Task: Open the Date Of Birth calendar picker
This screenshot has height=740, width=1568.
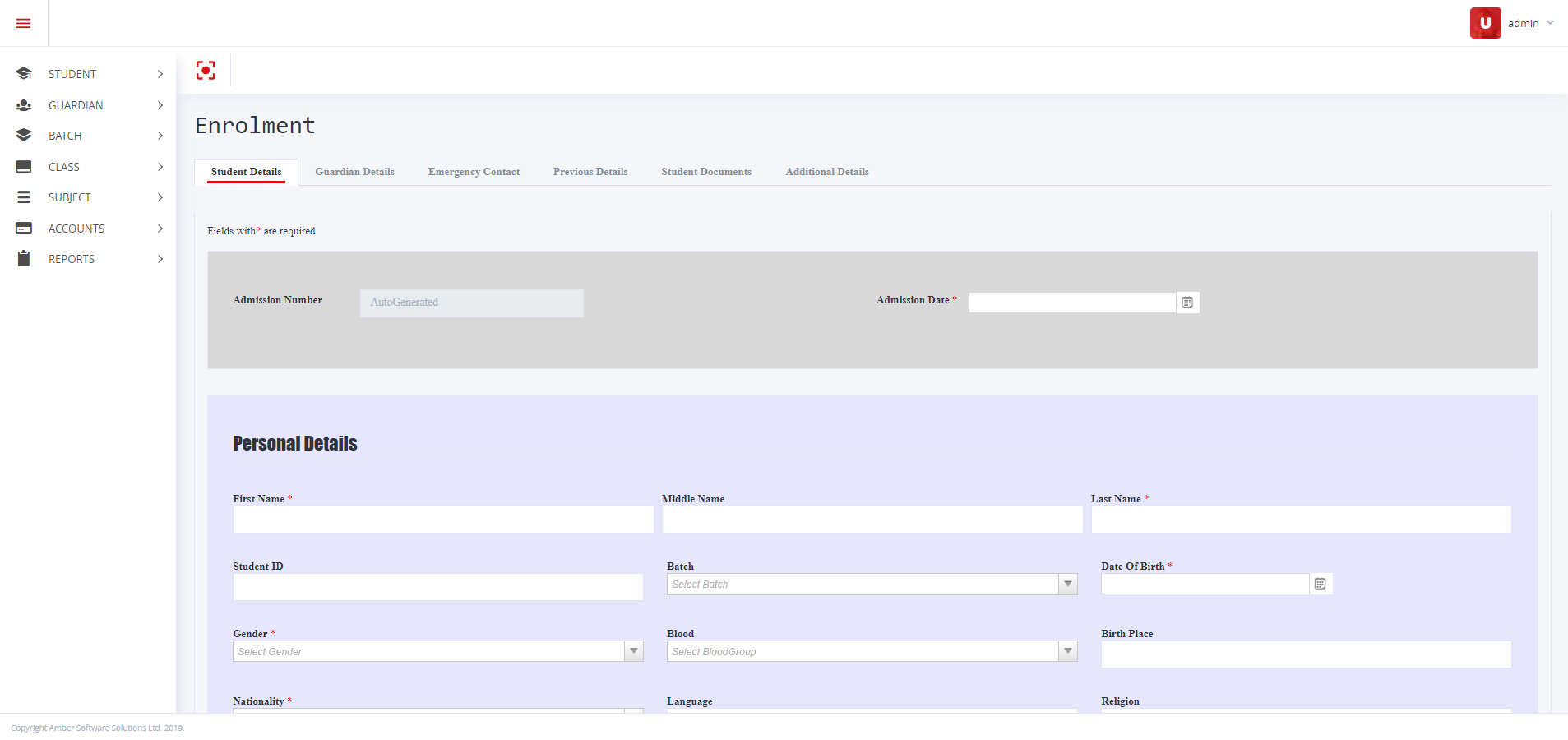Action: click(1320, 584)
